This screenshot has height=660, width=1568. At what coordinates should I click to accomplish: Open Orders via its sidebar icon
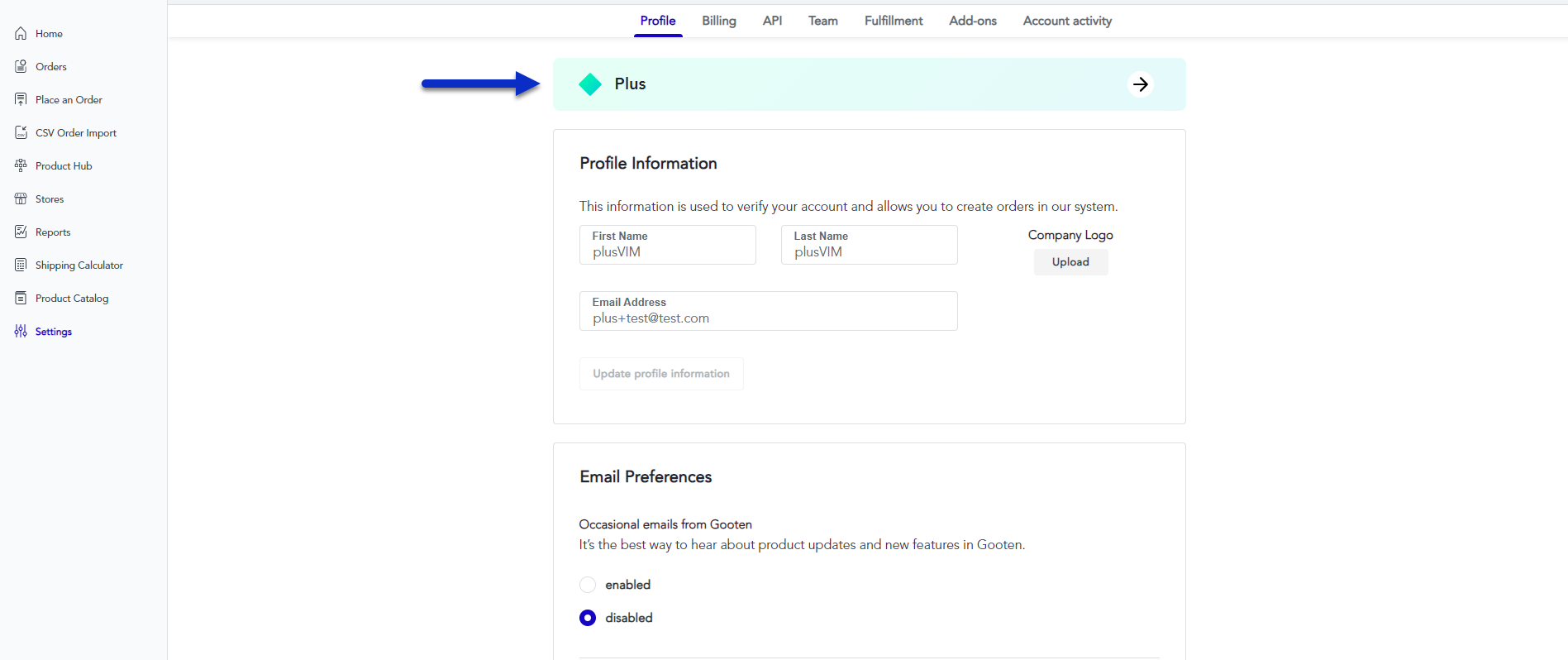(21, 66)
